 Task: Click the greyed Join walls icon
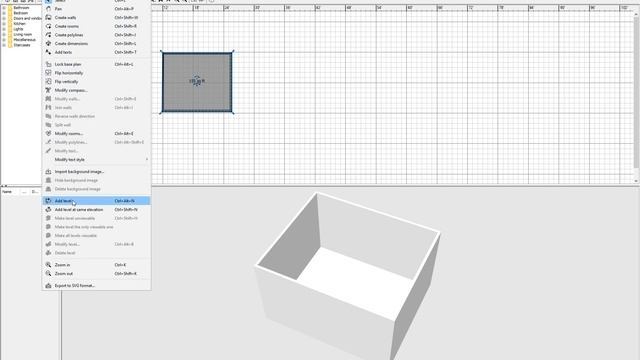pyautogui.click(x=48, y=107)
